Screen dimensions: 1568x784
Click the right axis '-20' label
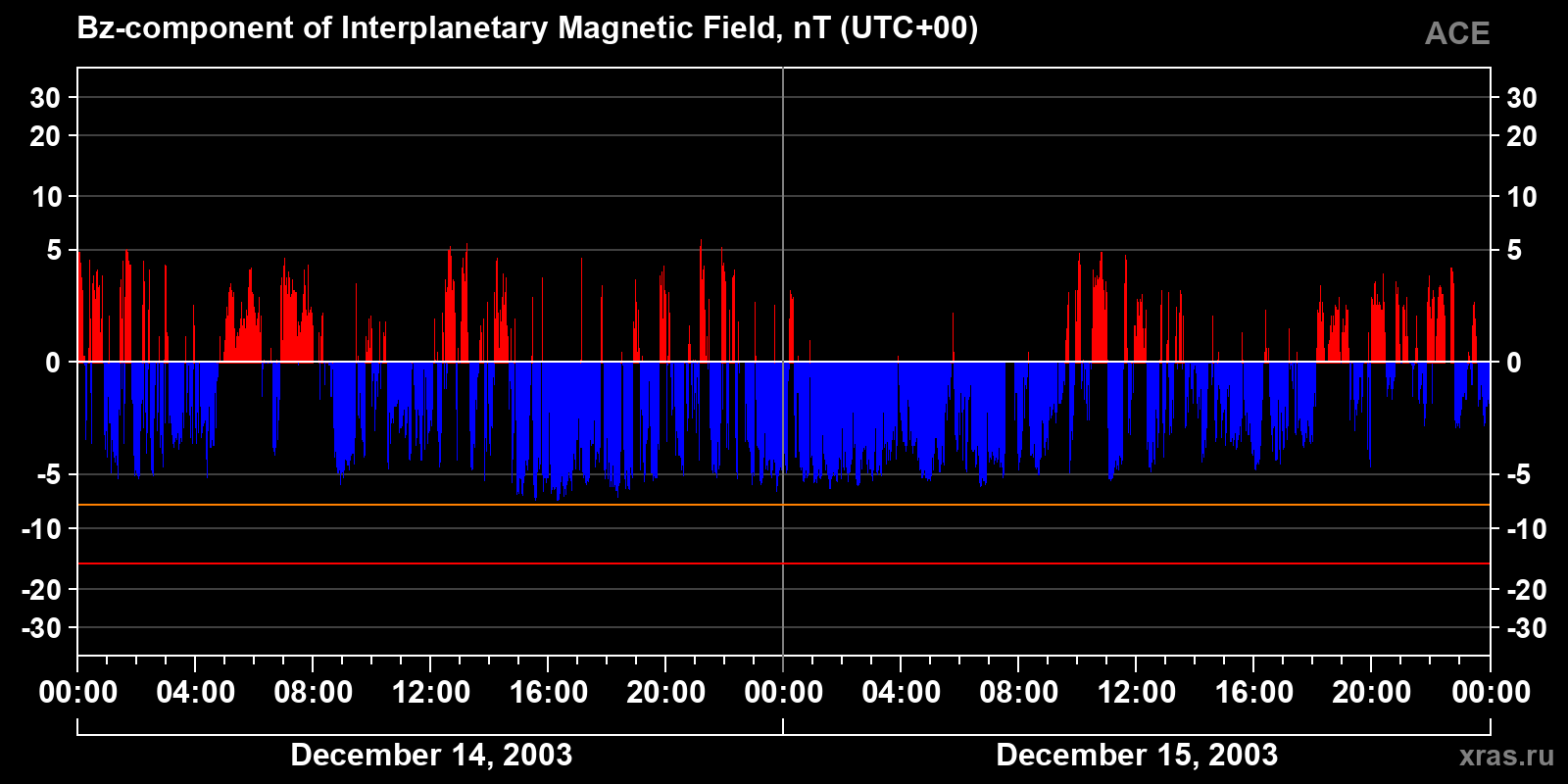coord(1526,590)
